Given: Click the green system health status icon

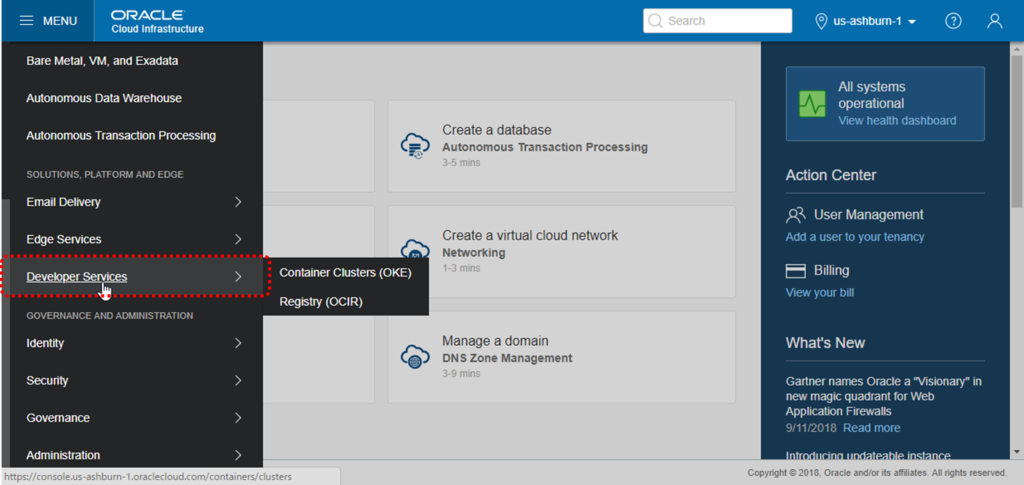Looking at the screenshot, I should point(812,104).
